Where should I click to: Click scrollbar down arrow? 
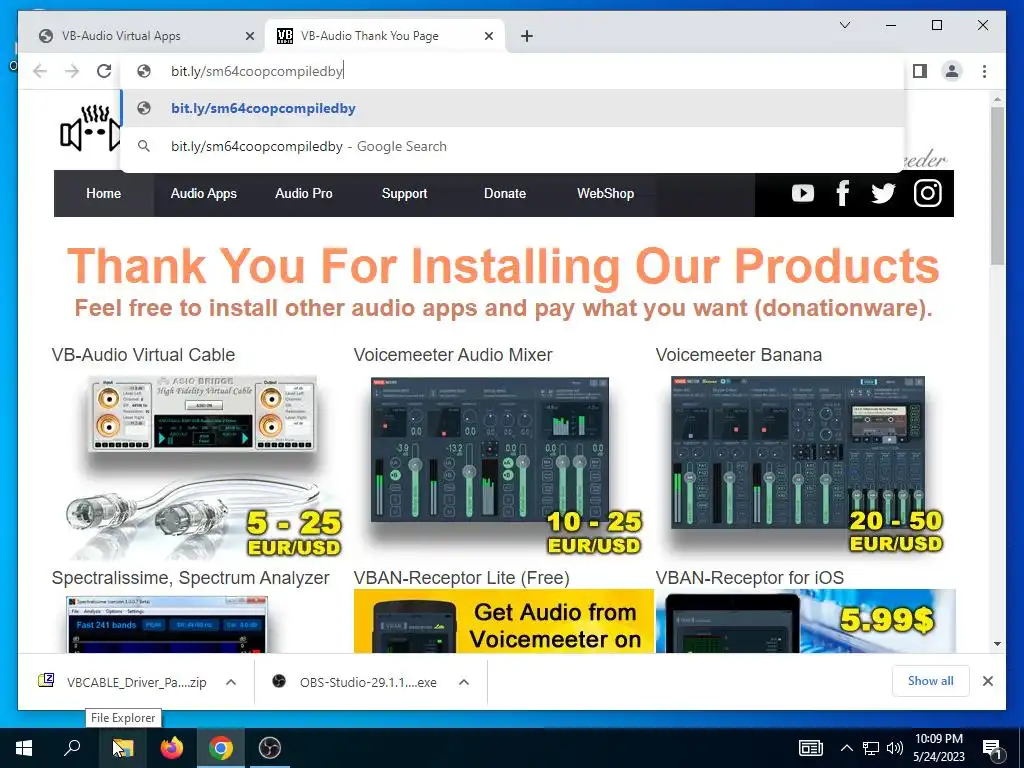(x=997, y=644)
